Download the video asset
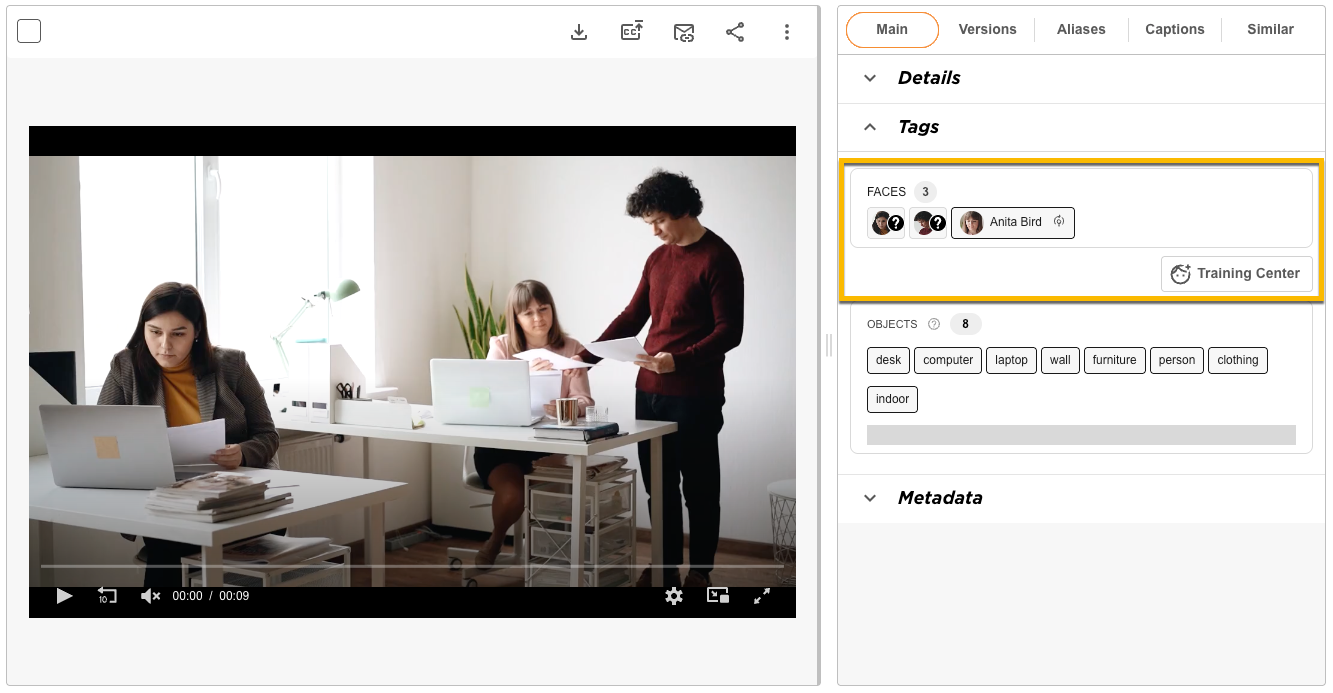Screen dimensions: 1333x693 pos(578,32)
